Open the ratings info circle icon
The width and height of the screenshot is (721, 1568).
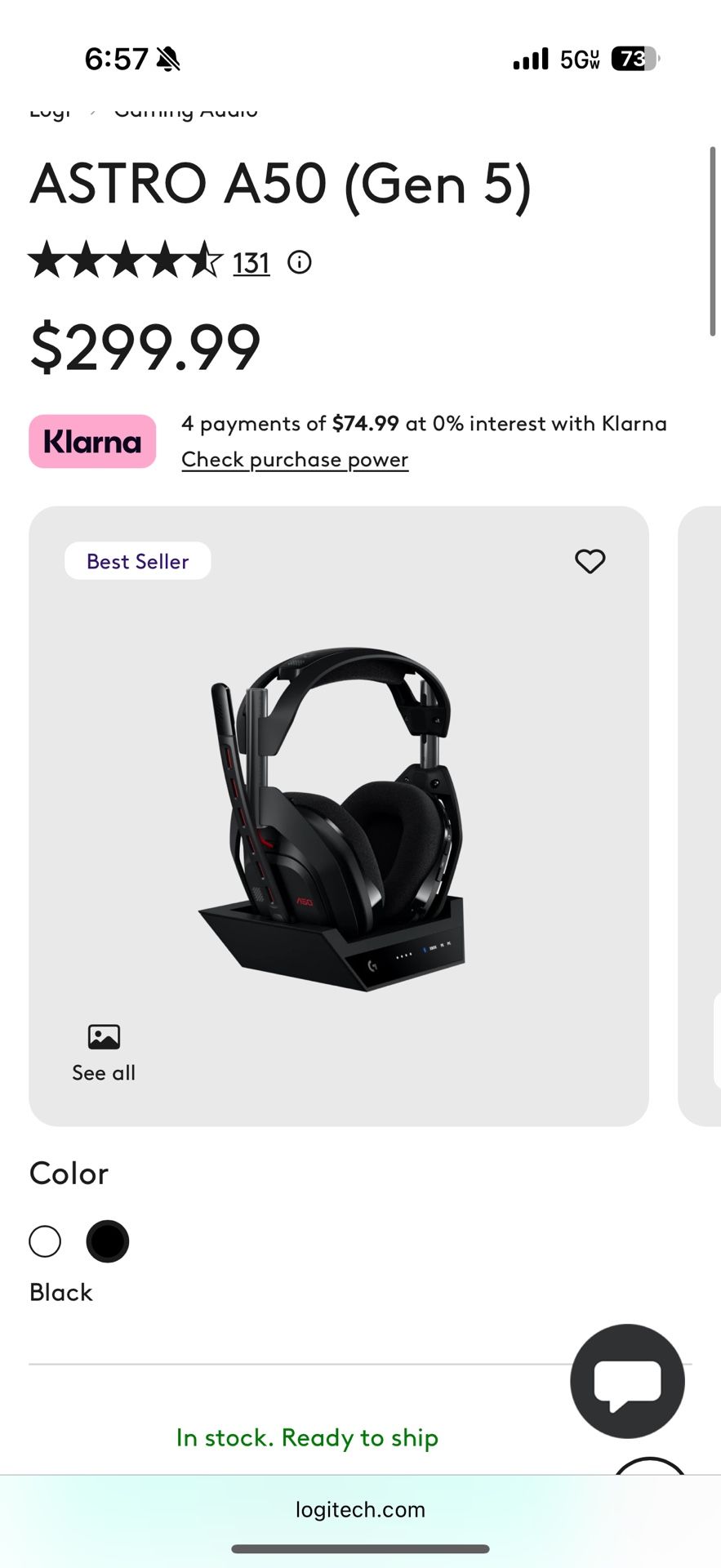pyautogui.click(x=300, y=262)
